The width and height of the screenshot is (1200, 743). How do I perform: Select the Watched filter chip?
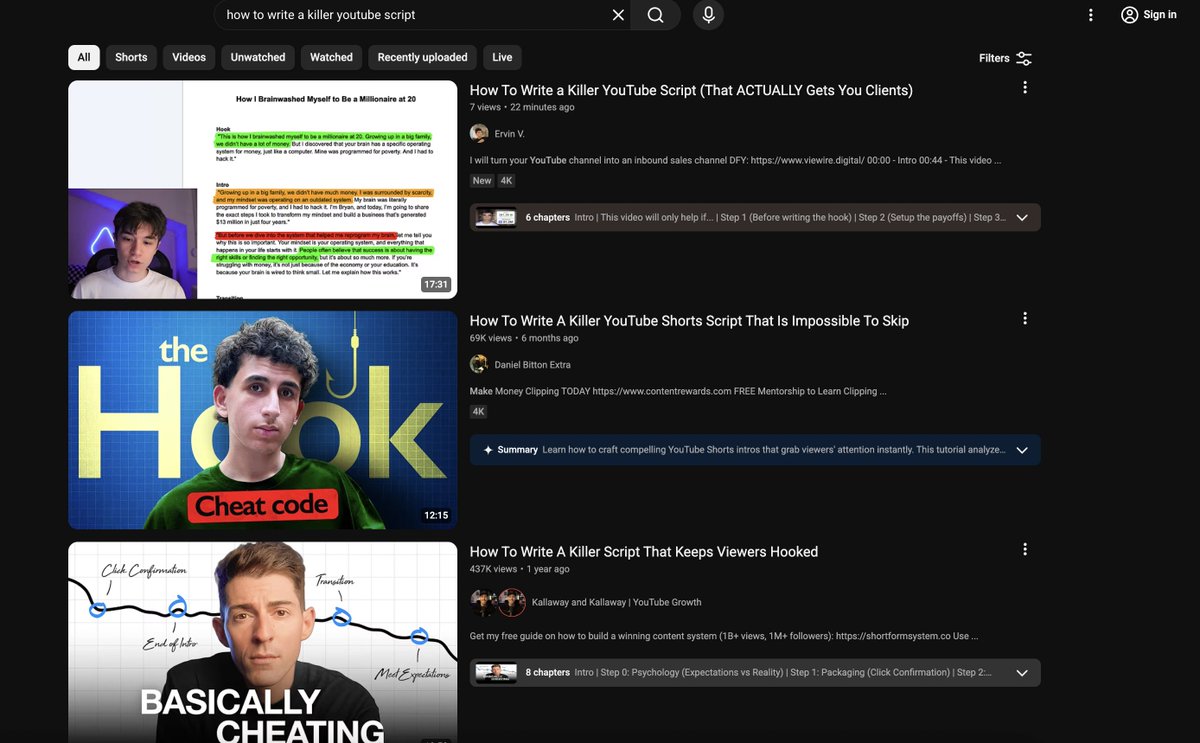331,57
